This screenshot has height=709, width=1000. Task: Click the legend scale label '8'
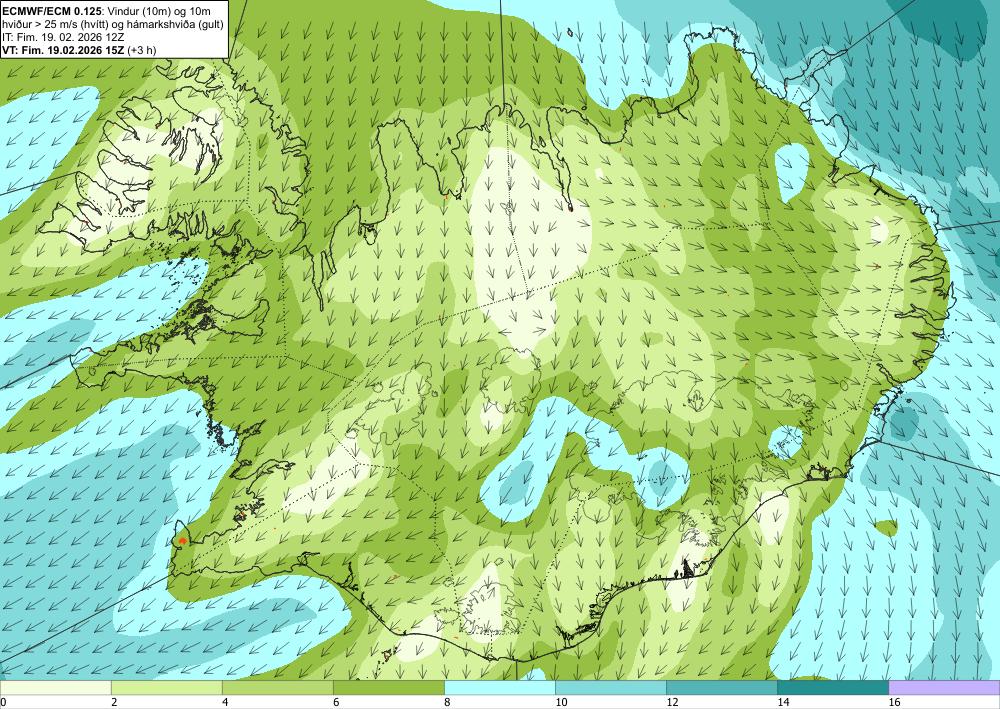point(447,703)
